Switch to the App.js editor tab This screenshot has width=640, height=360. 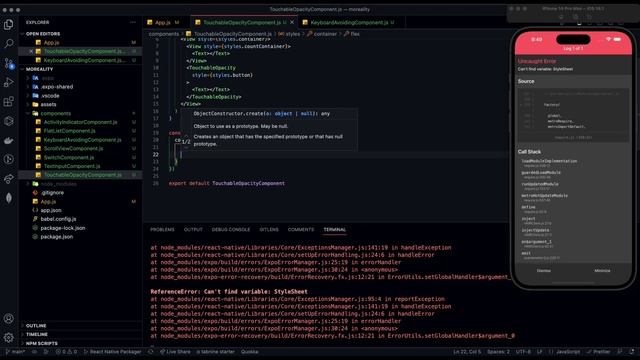click(x=162, y=22)
